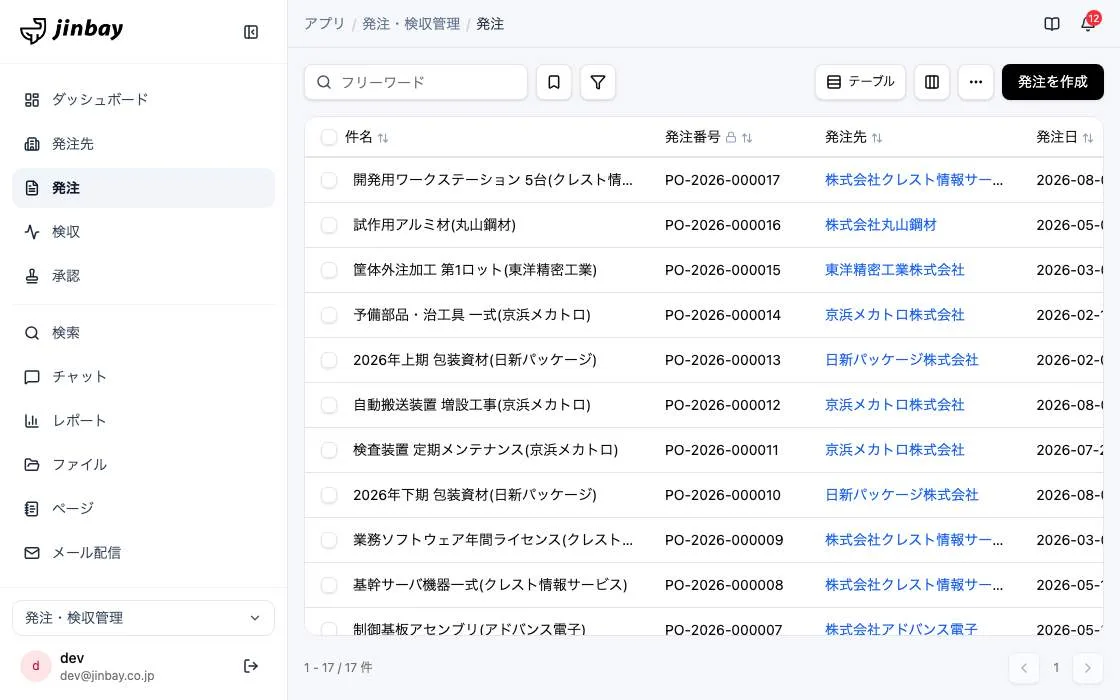Click the search magnifier icon in フリーワード box
Image resolution: width=1120 pixels, height=700 pixels.
(324, 82)
